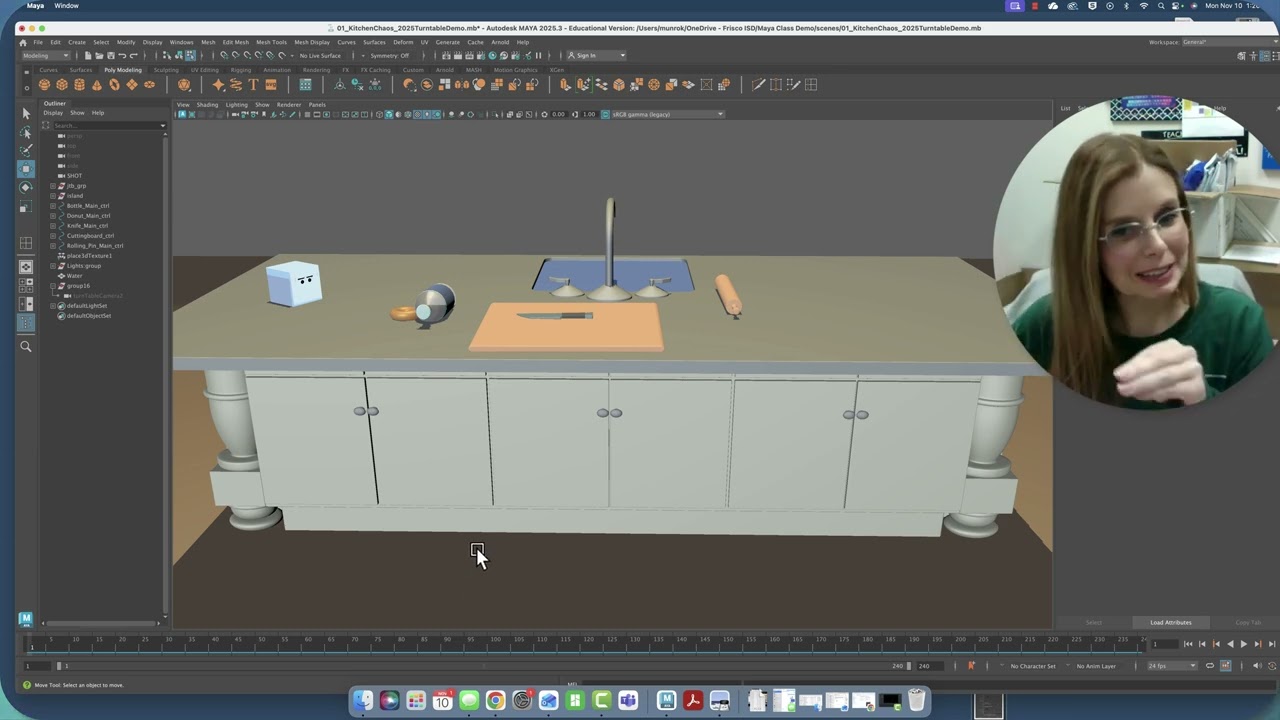Viewport: 1280px width, 720px height.
Task: Open the sRGB gamma (legacy) view transform dropdown
Action: (667, 114)
